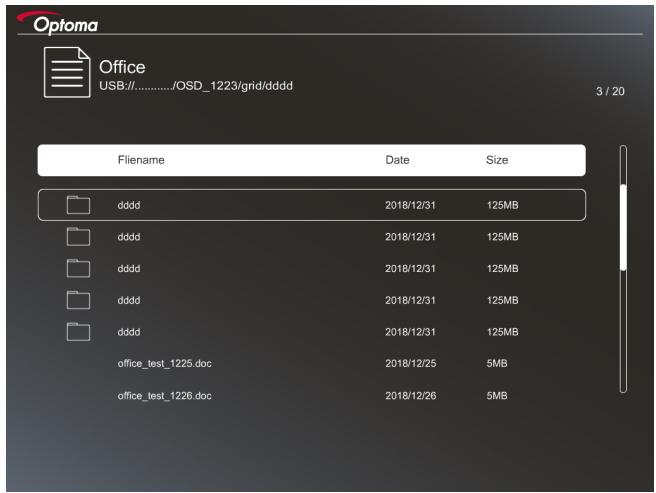Click the 2018/12/26 date value
Screen dimensions: 656x493
[x=410, y=395]
